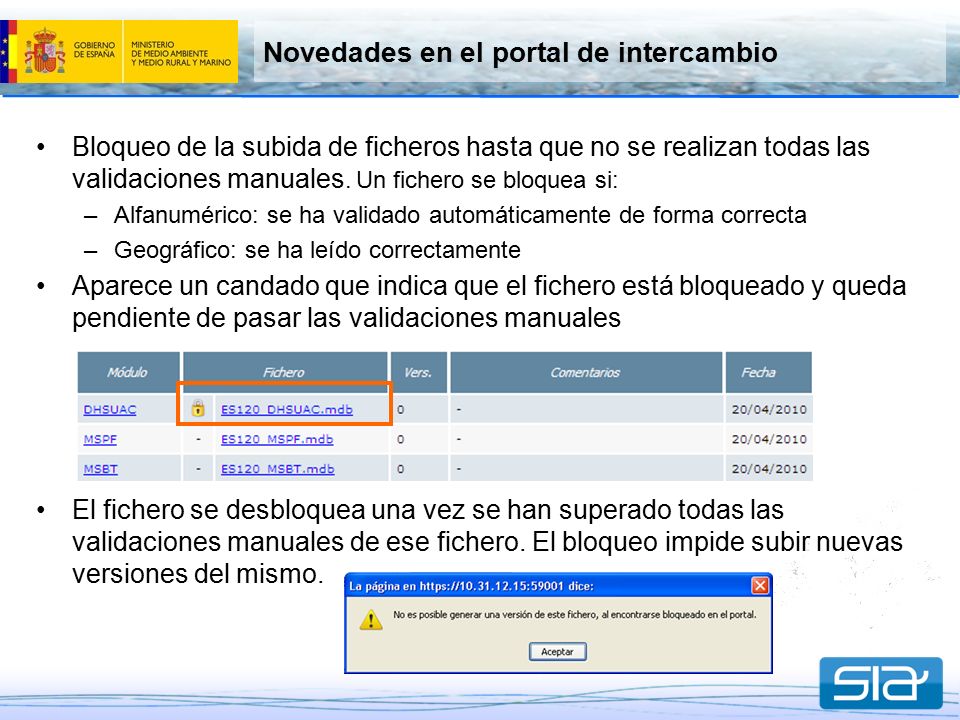Viewport: 960px width, 720px height.
Task: Click the SIA logo
Action: (881, 683)
